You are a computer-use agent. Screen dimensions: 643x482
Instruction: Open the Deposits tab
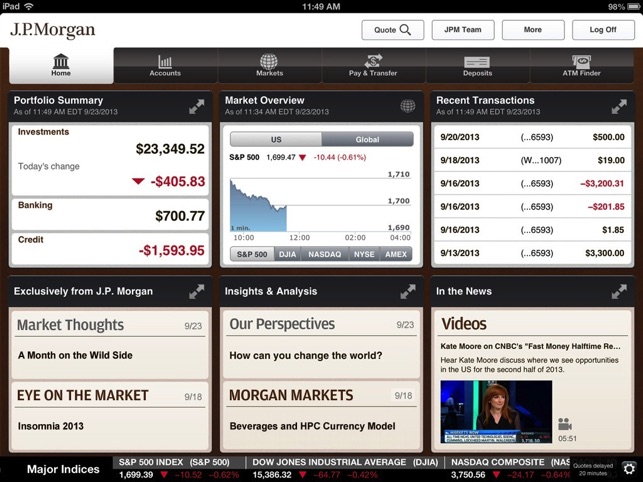(x=477, y=66)
